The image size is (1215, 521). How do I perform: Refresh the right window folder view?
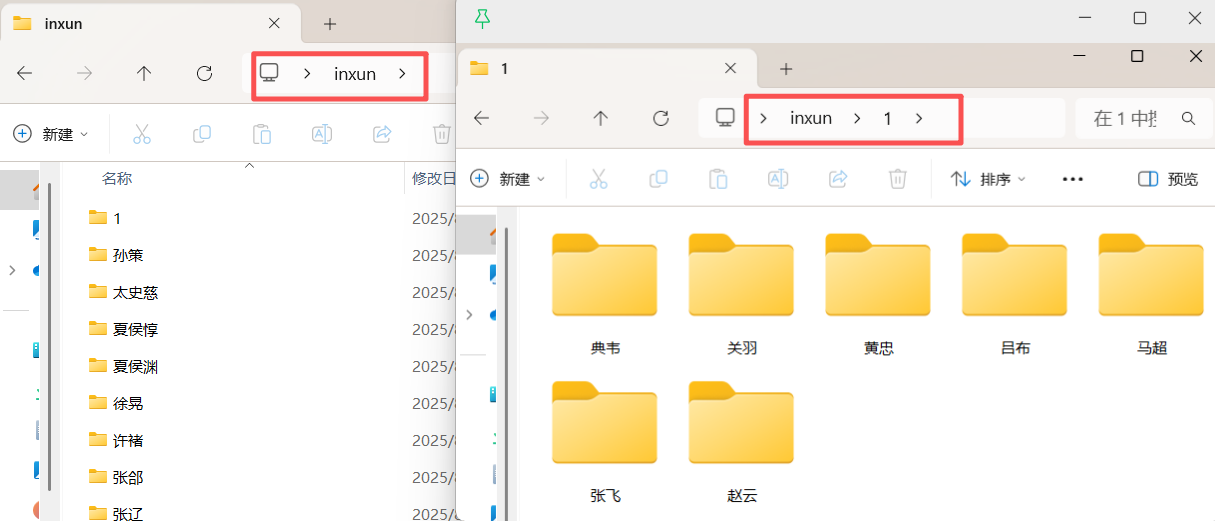(x=660, y=118)
